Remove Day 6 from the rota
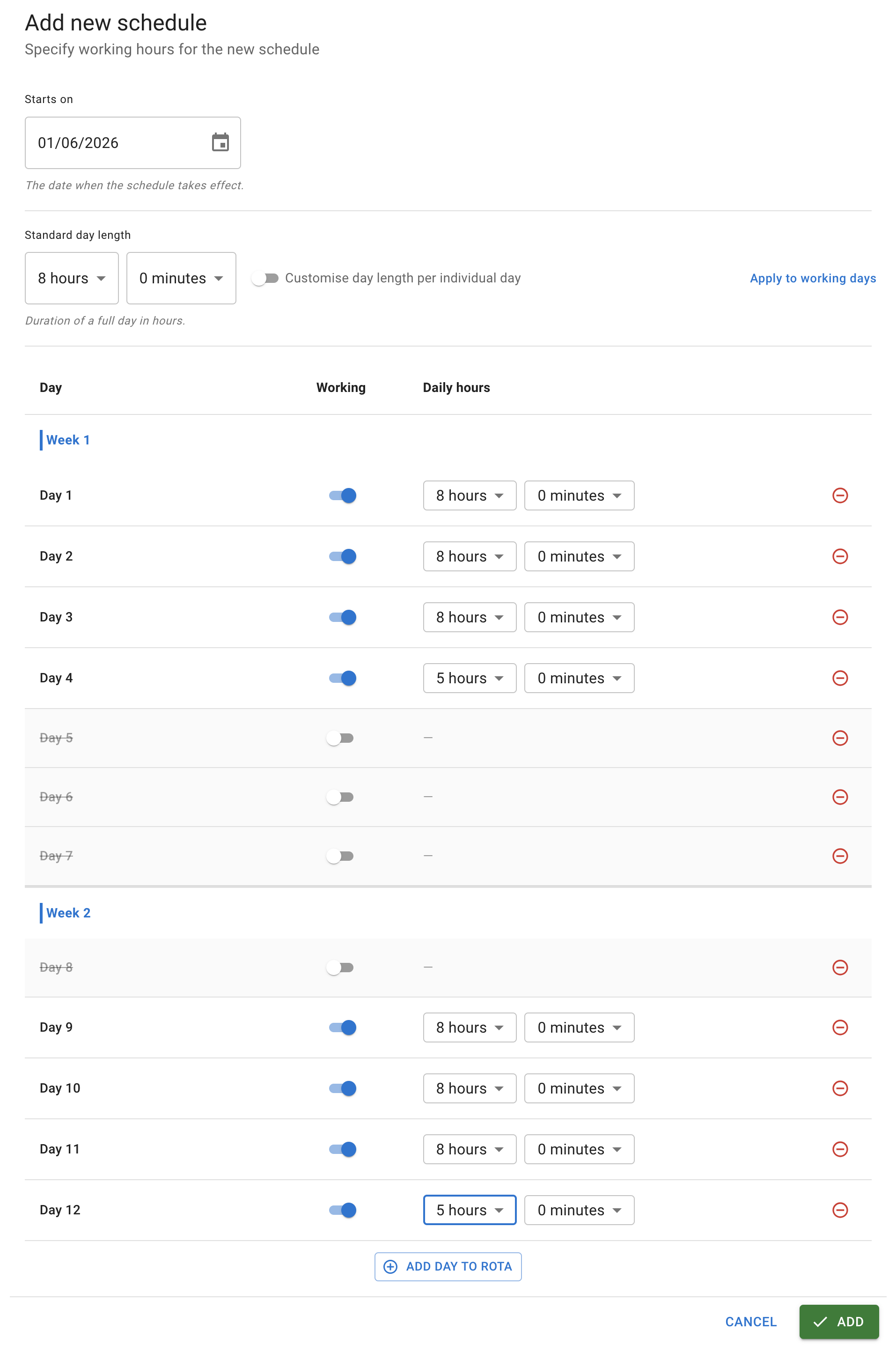 click(x=839, y=797)
